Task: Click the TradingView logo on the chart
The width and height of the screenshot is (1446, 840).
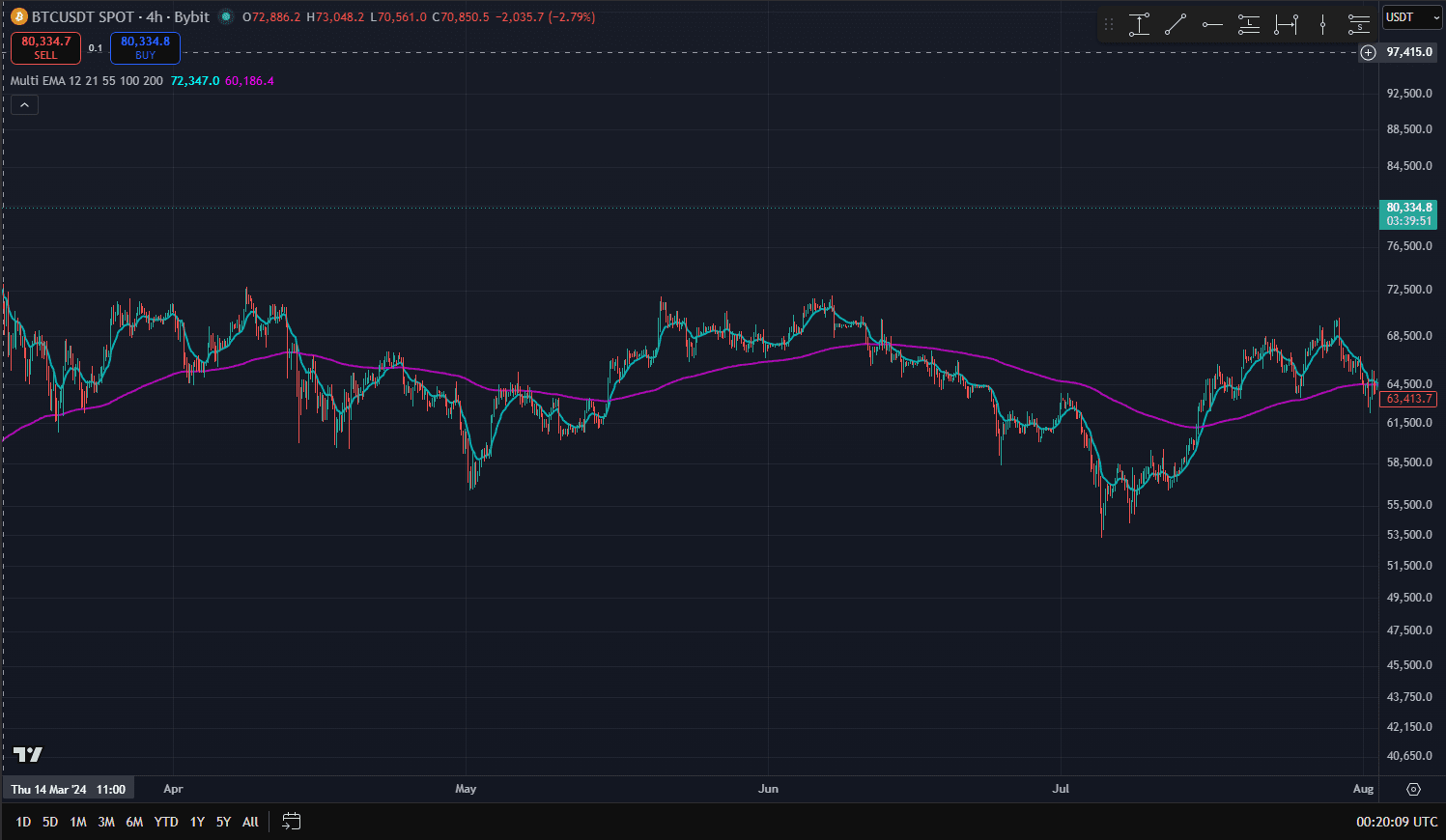Action: point(28,754)
